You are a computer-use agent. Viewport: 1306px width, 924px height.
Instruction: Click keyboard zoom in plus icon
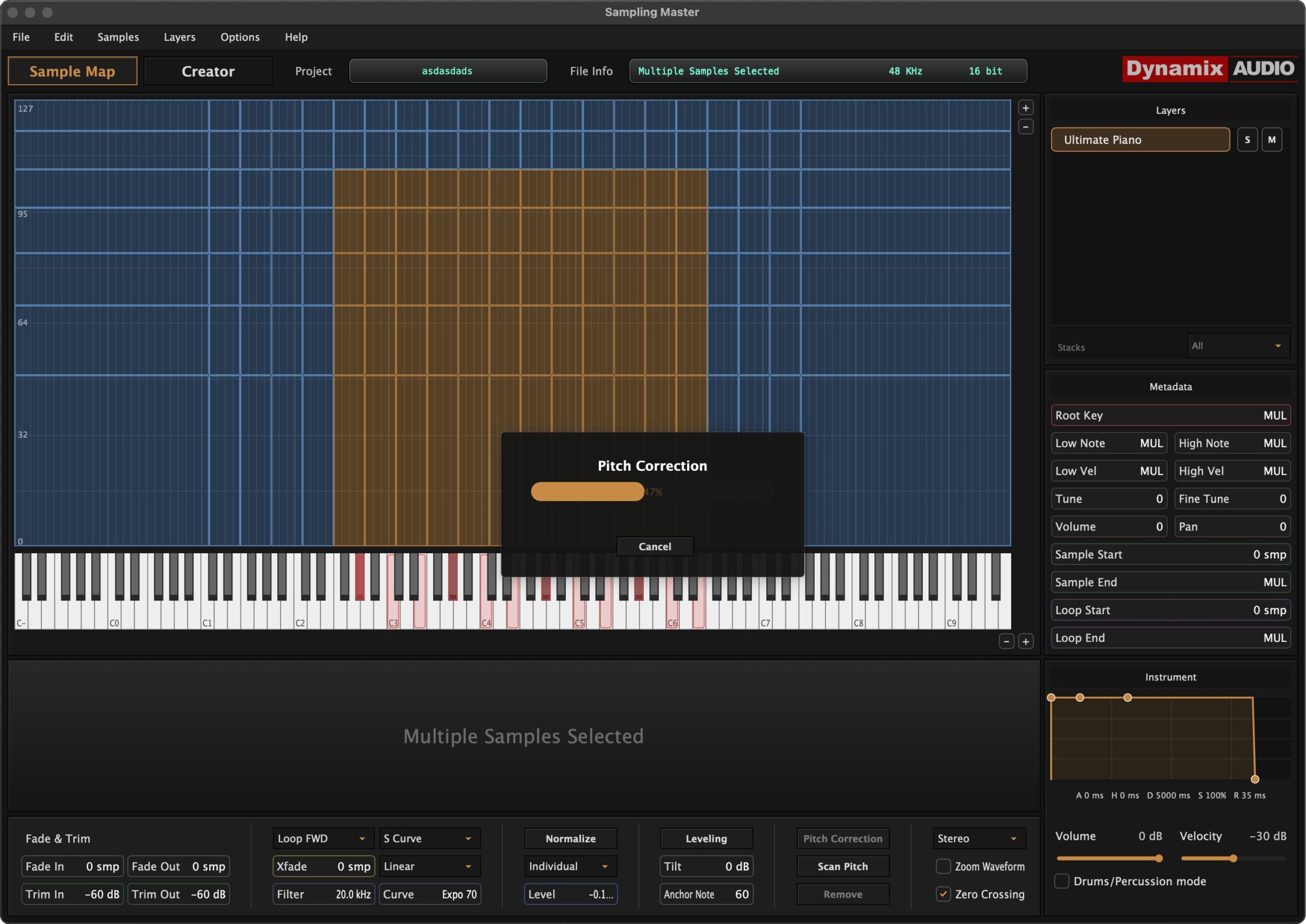pos(1025,642)
